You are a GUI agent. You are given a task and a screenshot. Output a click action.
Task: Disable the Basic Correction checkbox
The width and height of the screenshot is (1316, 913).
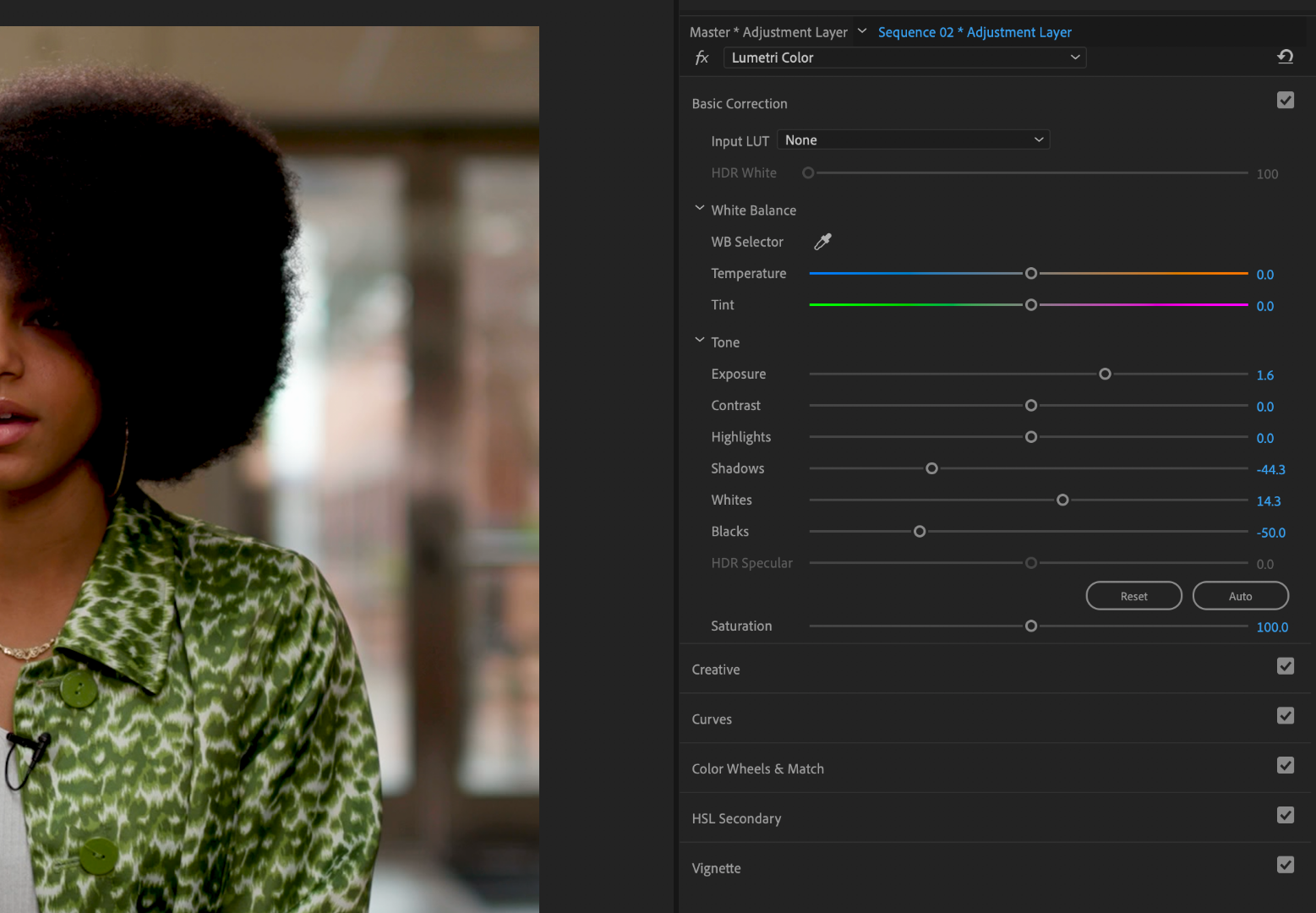[x=1286, y=101]
